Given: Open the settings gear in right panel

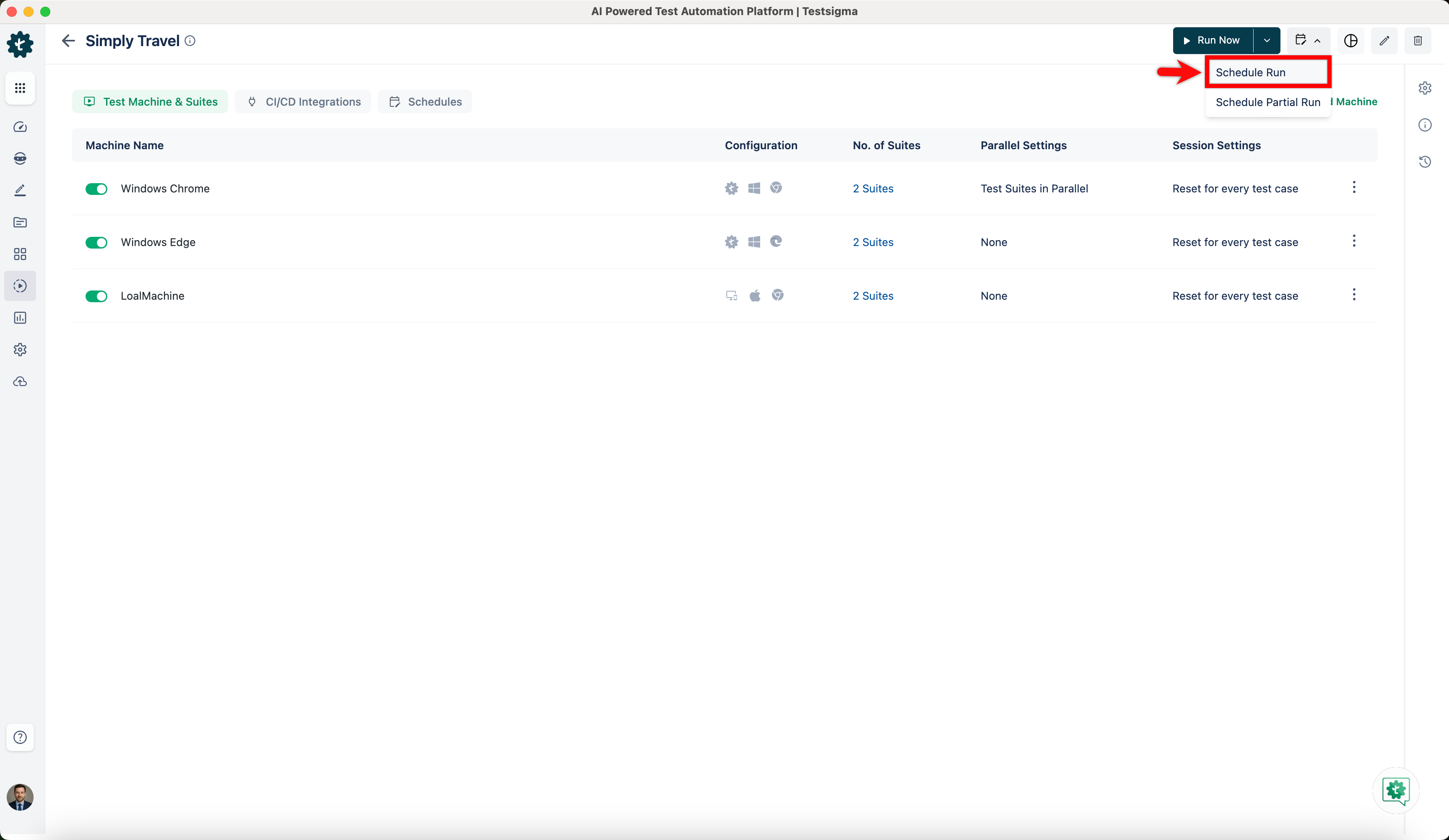Looking at the screenshot, I should pos(1425,88).
